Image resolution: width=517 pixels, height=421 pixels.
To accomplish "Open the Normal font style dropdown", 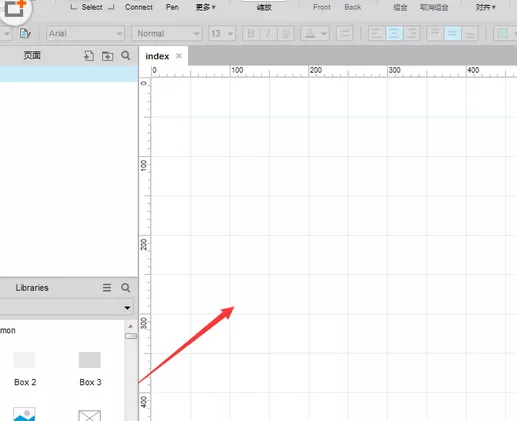I will pyautogui.click(x=167, y=33).
